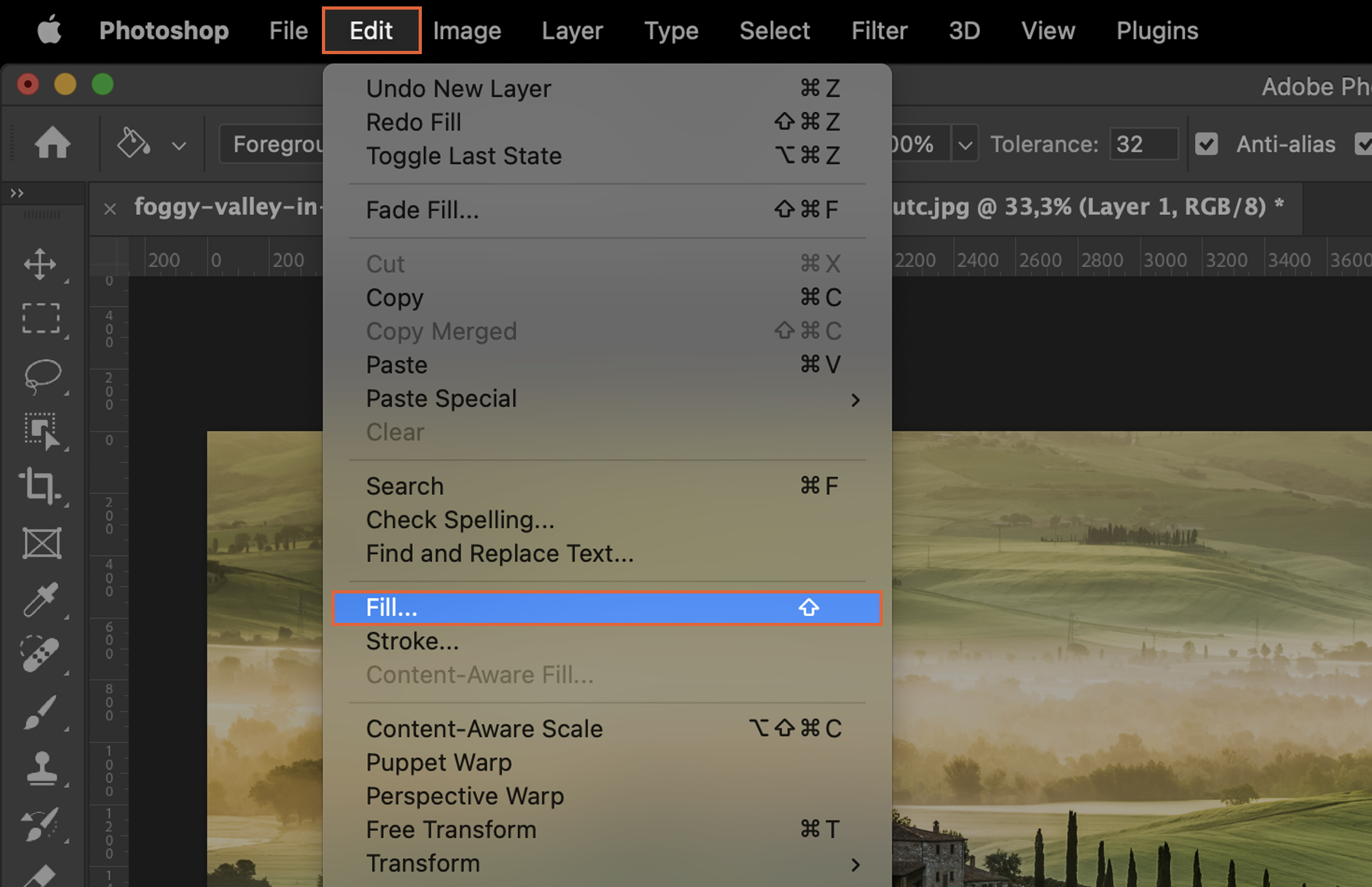Image resolution: width=1372 pixels, height=887 pixels.
Task: Go to the Home screen
Action: point(52,143)
